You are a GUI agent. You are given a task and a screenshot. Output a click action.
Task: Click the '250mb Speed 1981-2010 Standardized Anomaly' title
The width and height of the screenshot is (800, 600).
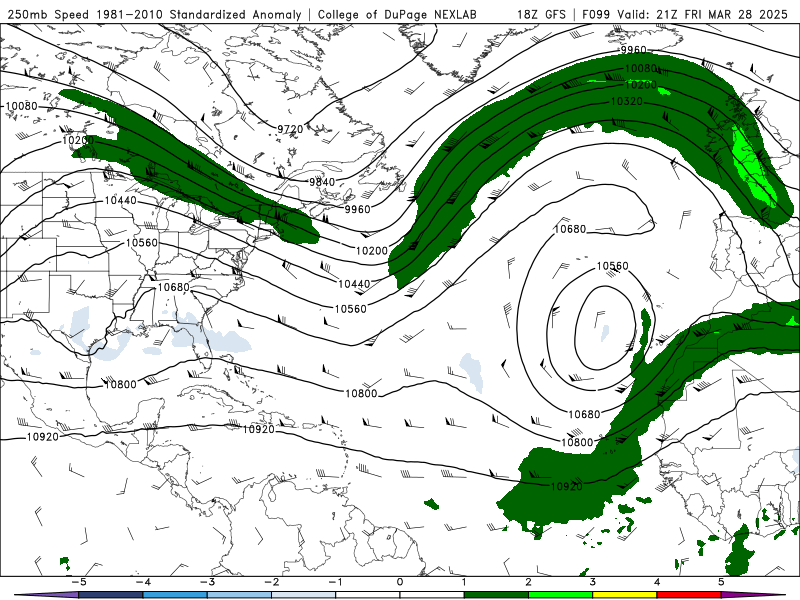(x=155, y=14)
